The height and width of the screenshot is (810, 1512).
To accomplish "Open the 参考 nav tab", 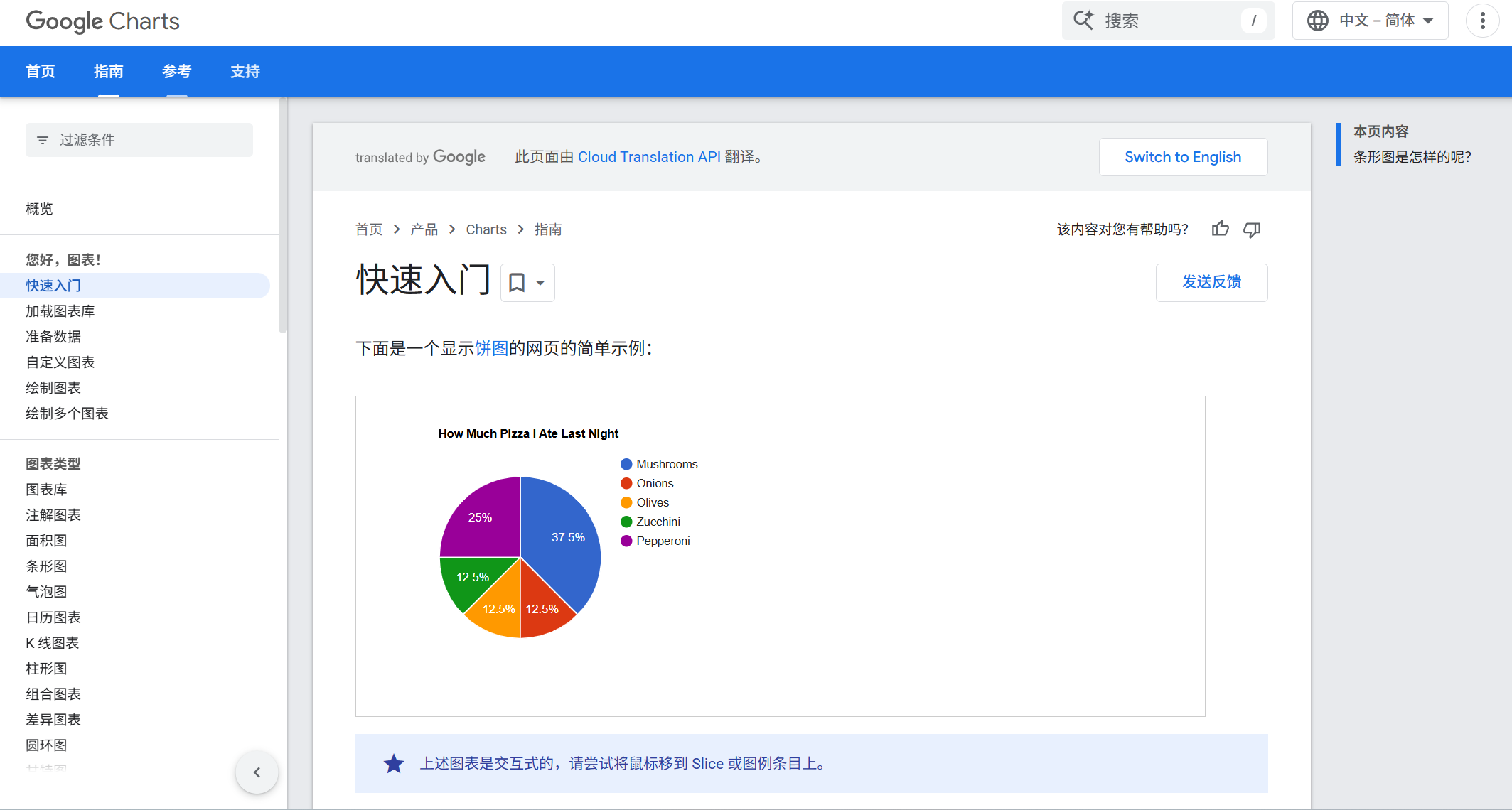I will pyautogui.click(x=177, y=71).
